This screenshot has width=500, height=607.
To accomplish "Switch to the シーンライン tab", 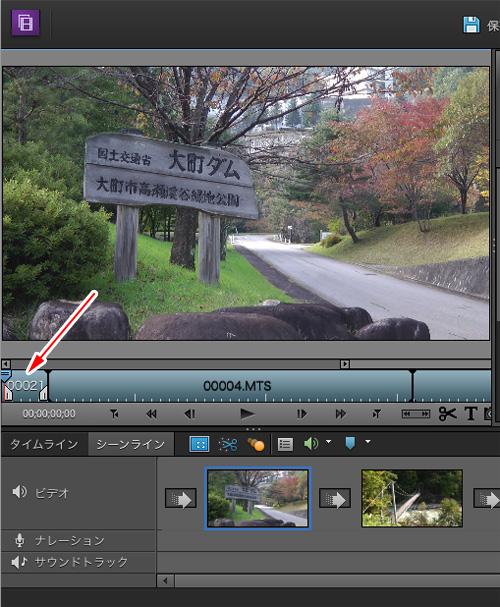I will click(131, 444).
